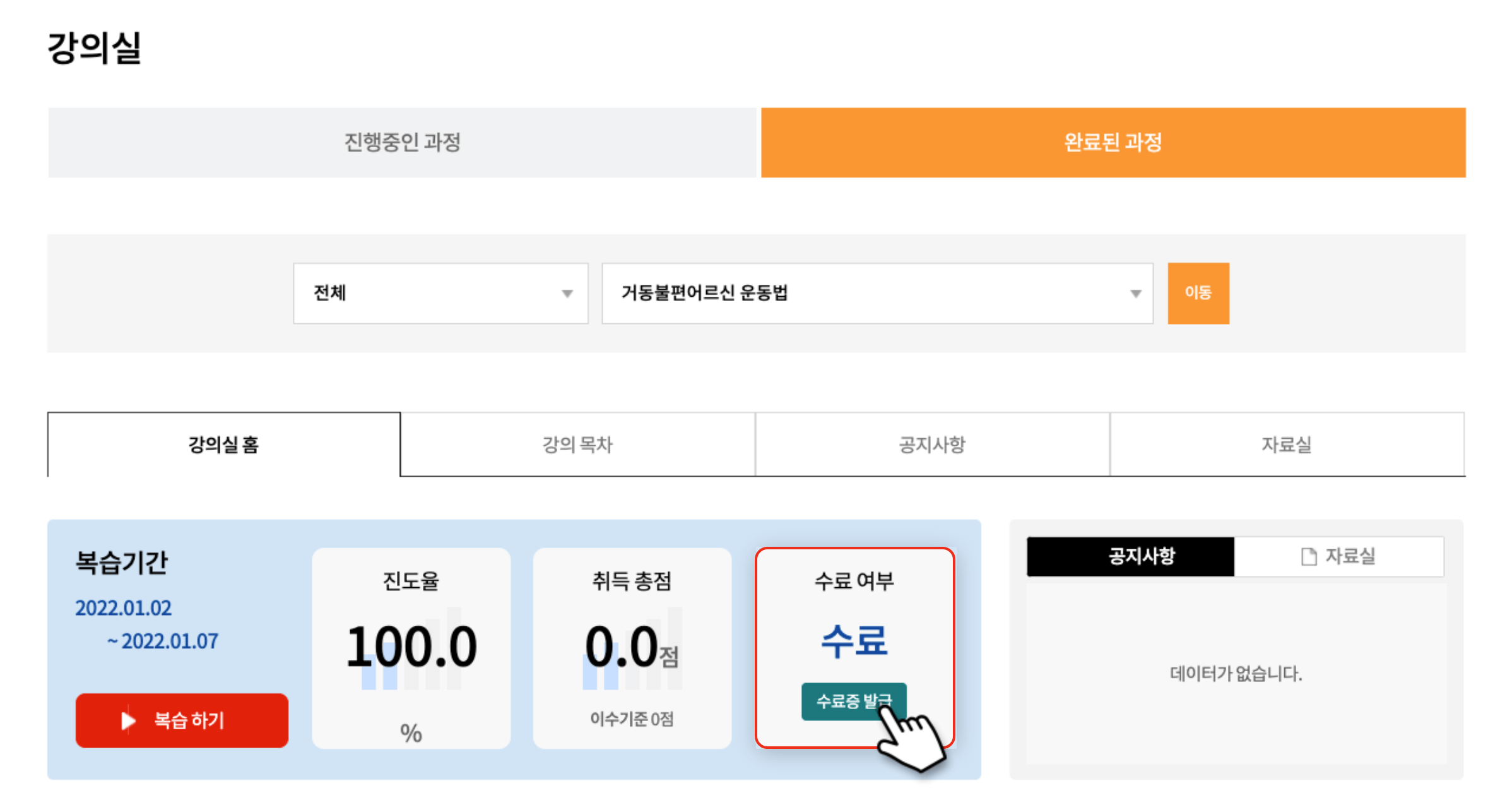Click the 수료증 발급 button
This screenshot has width=1512, height=788.
[x=854, y=701]
